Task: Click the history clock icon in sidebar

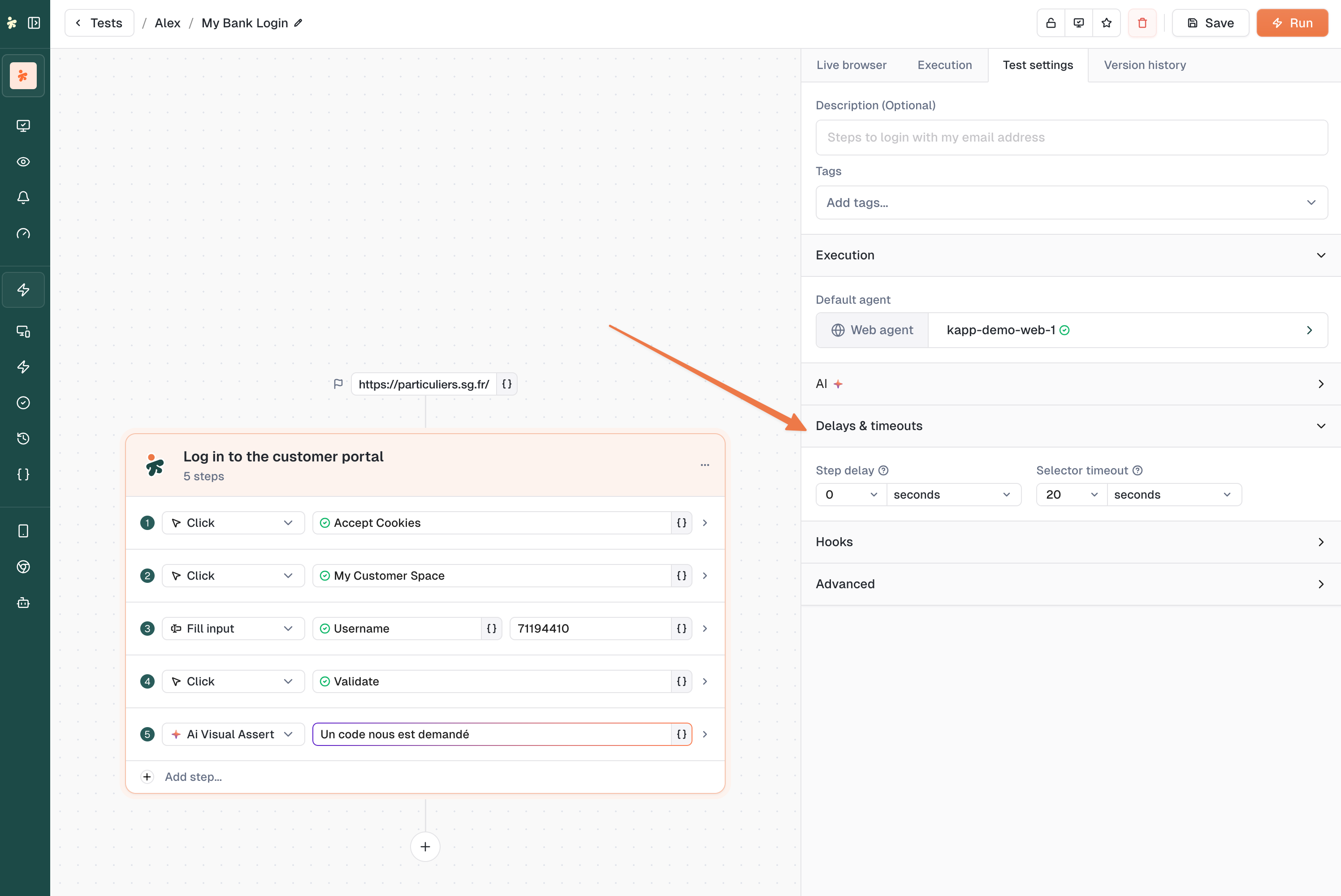Action: click(x=23, y=438)
